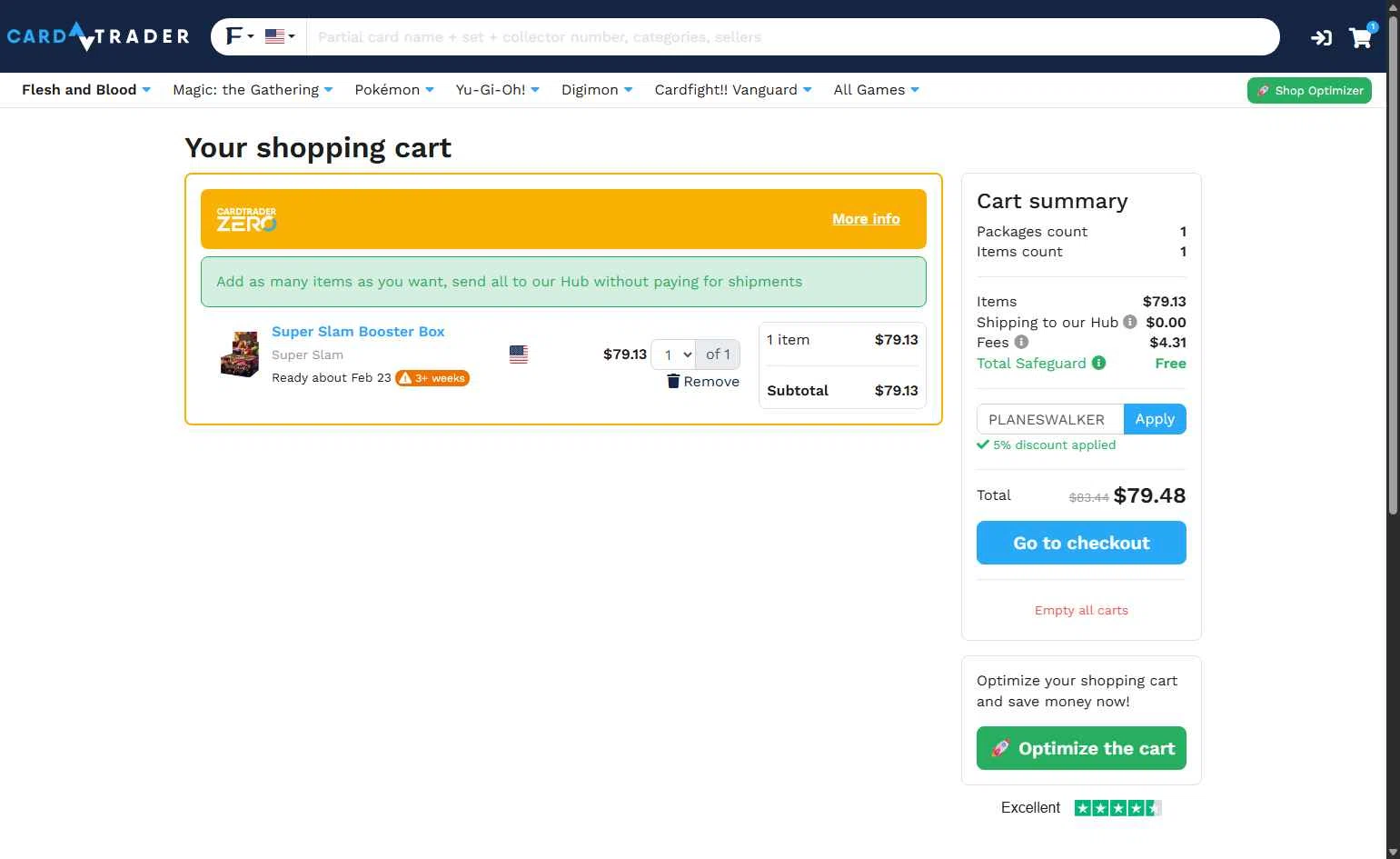This screenshot has height=859, width=1400.
Task: Click the CardTrader logo
Action: (98, 36)
